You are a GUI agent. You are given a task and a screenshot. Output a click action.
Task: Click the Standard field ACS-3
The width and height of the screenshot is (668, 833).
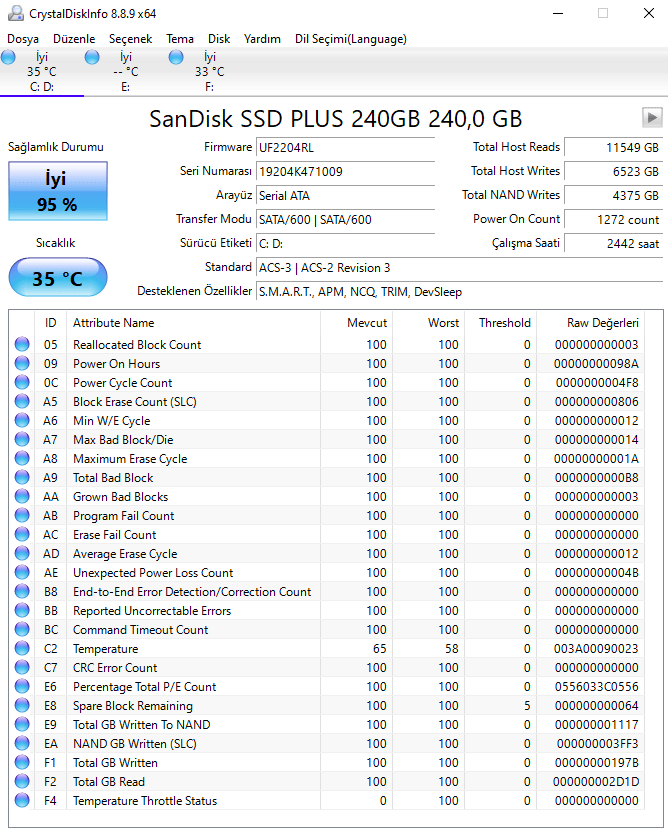tap(460, 268)
